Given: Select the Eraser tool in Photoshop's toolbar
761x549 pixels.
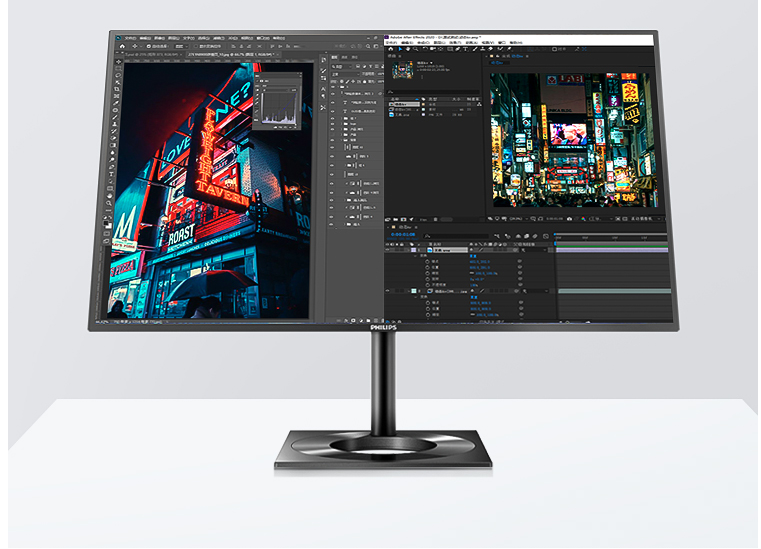Looking at the screenshot, I should pyautogui.click(x=114, y=138).
